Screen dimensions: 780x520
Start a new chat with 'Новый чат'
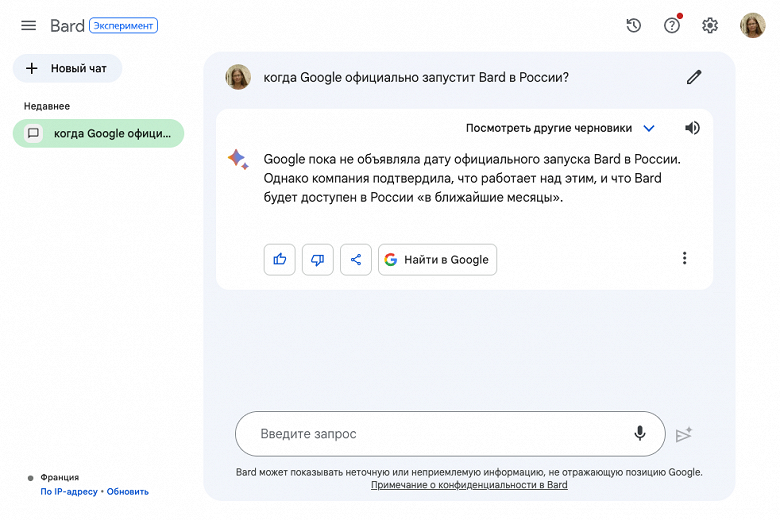(x=67, y=68)
